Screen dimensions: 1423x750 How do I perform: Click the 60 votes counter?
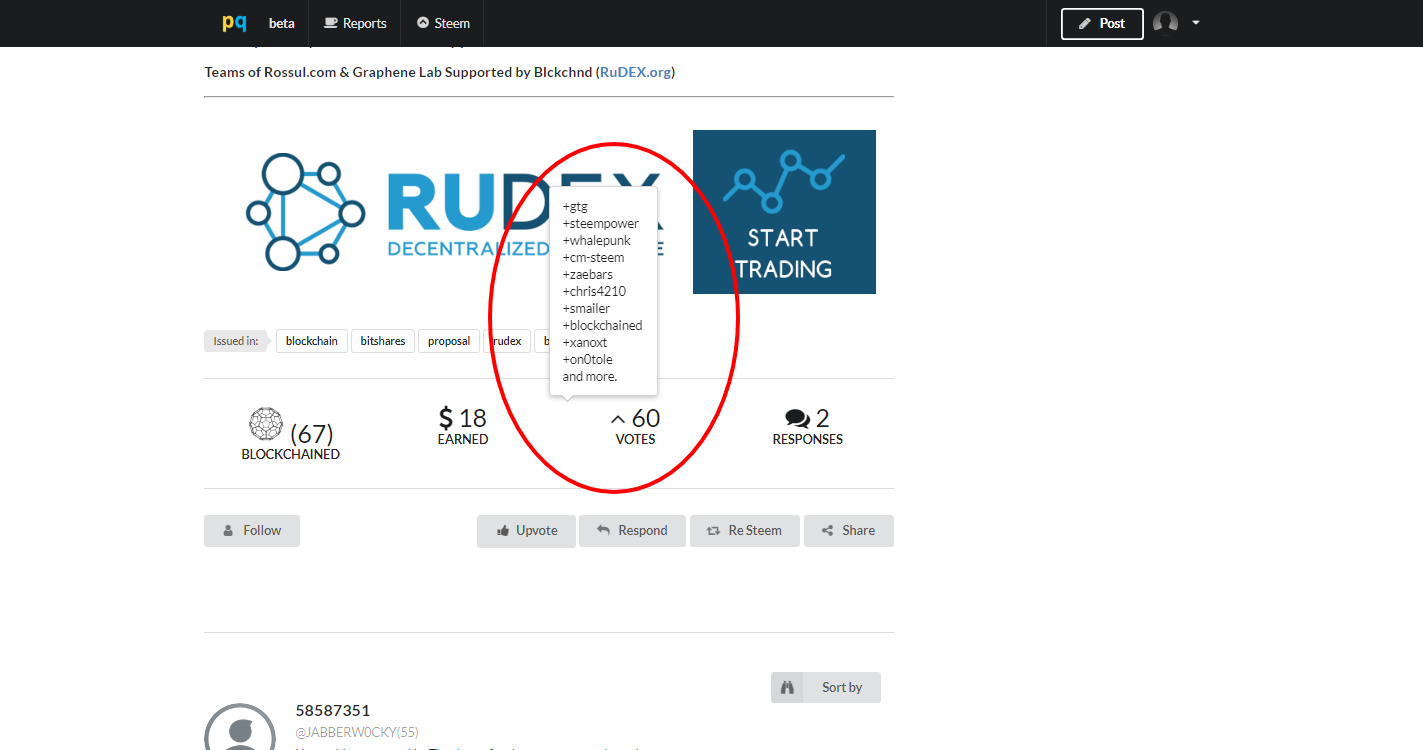tap(636, 418)
